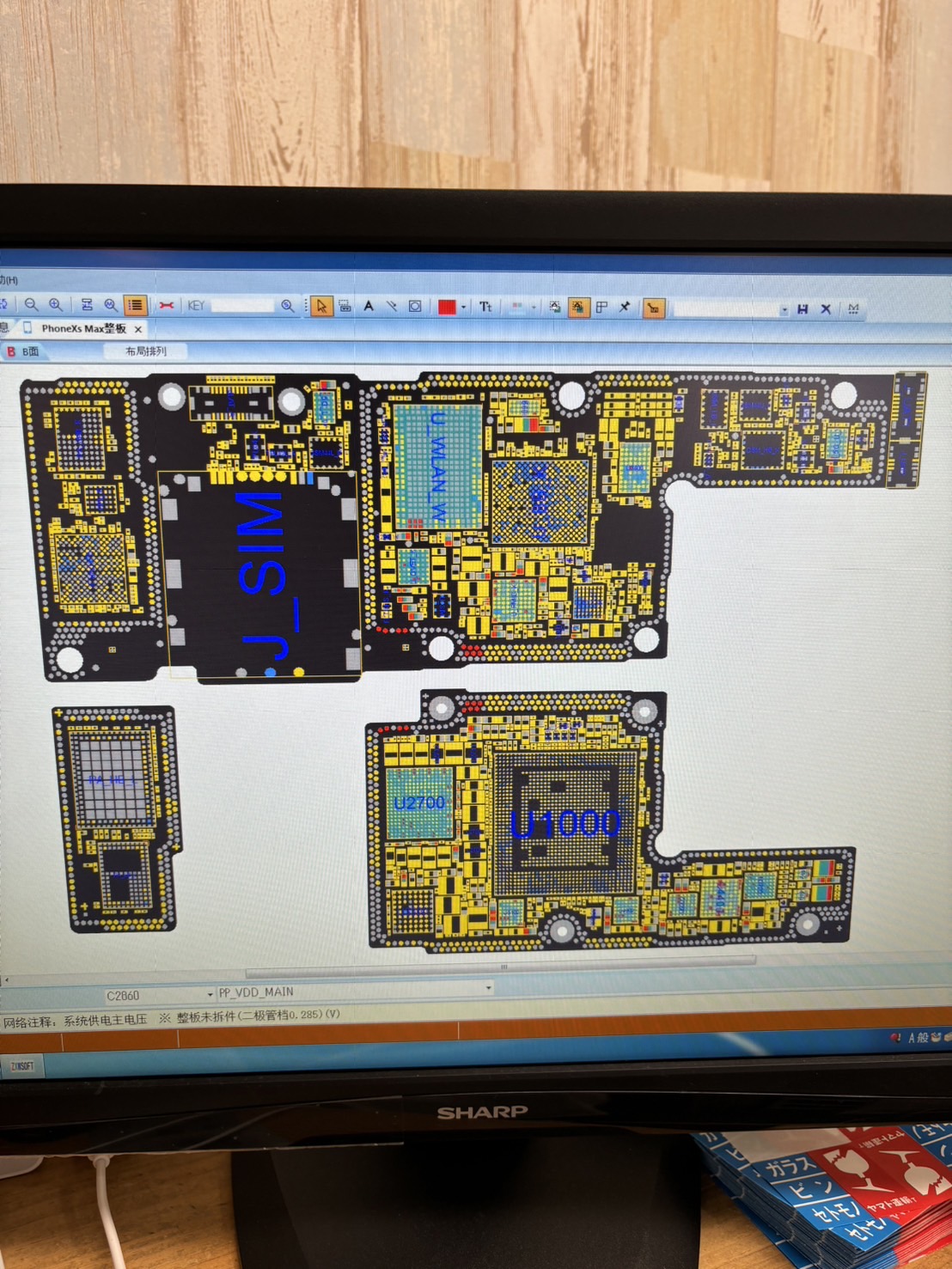Select the arrow pointer tool
Image resolution: width=952 pixels, height=1269 pixels.
(321, 306)
